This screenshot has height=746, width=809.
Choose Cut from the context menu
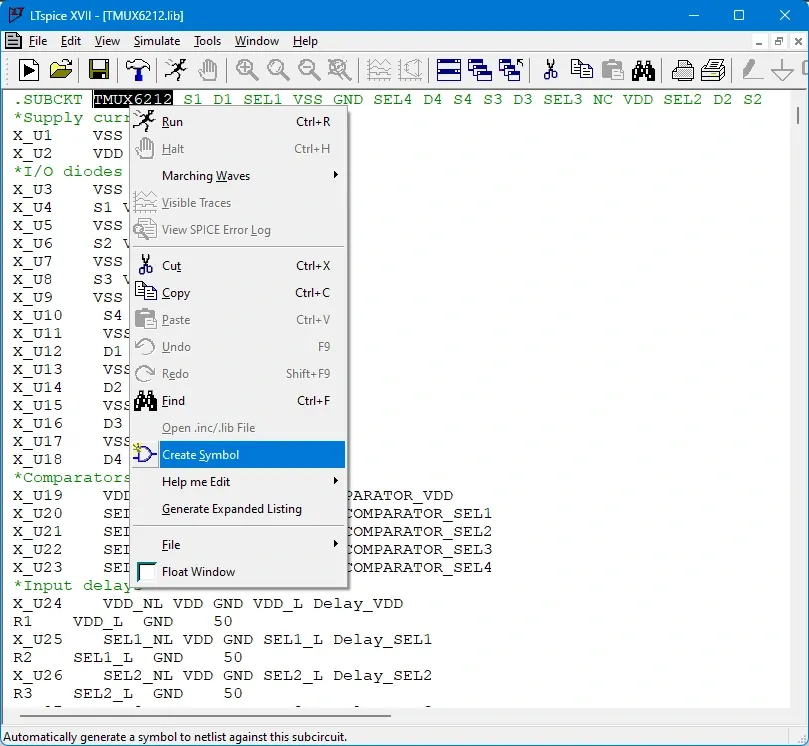point(239,266)
